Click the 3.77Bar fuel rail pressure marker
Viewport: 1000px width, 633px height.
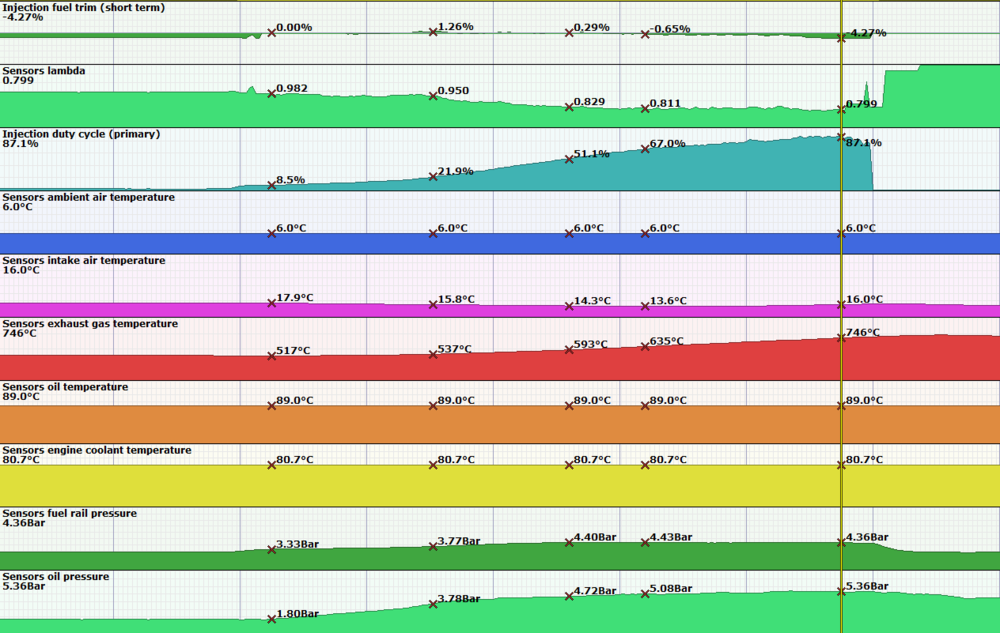[x=433, y=546]
